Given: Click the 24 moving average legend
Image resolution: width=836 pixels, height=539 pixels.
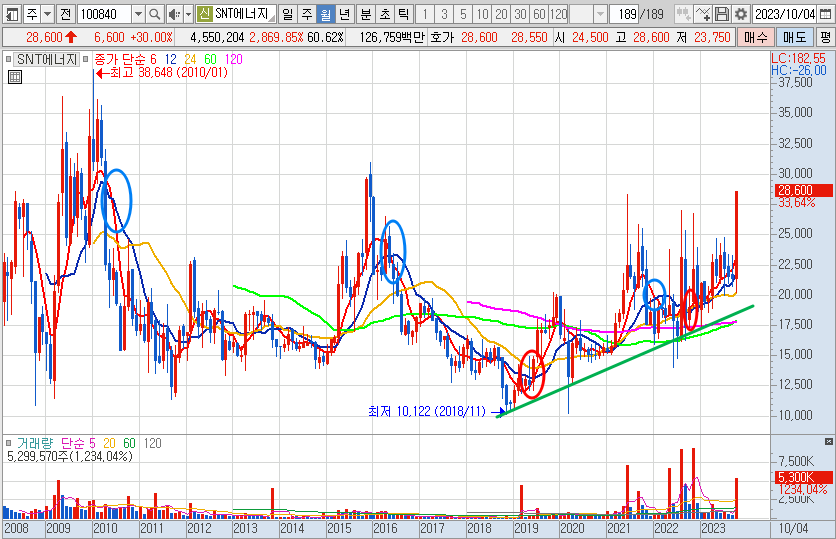Looking at the screenshot, I should pos(190,59).
